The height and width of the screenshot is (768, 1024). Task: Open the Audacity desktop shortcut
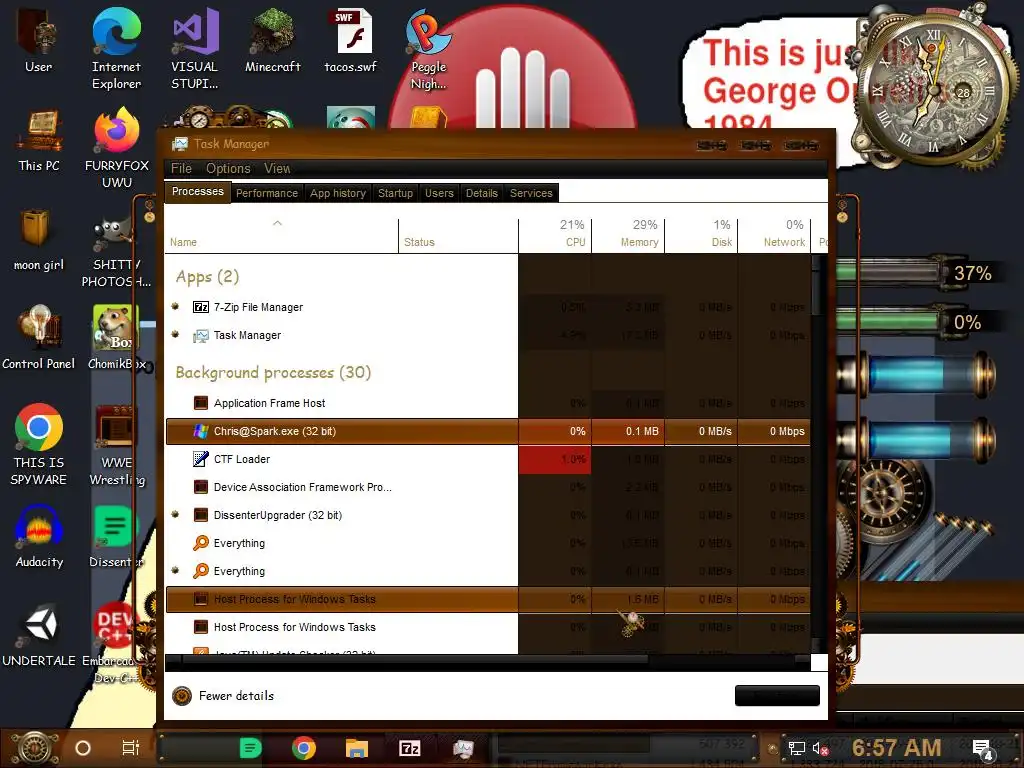39,536
